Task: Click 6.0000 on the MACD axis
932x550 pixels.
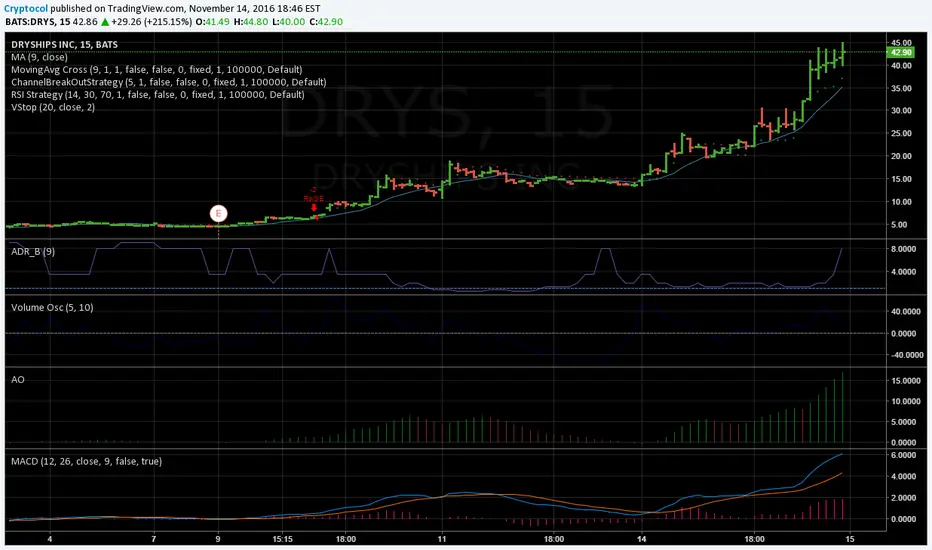Action: coord(903,455)
